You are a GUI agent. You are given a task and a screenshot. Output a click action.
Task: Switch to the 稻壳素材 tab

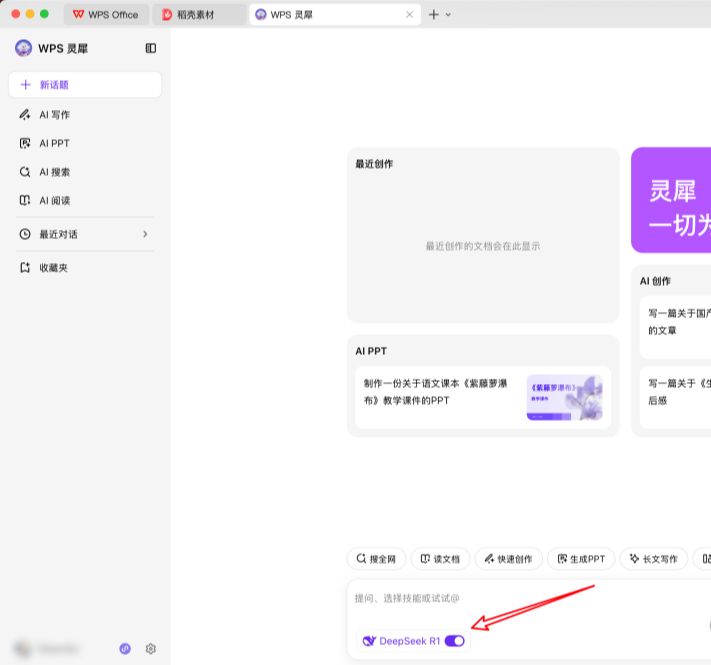[199, 15]
